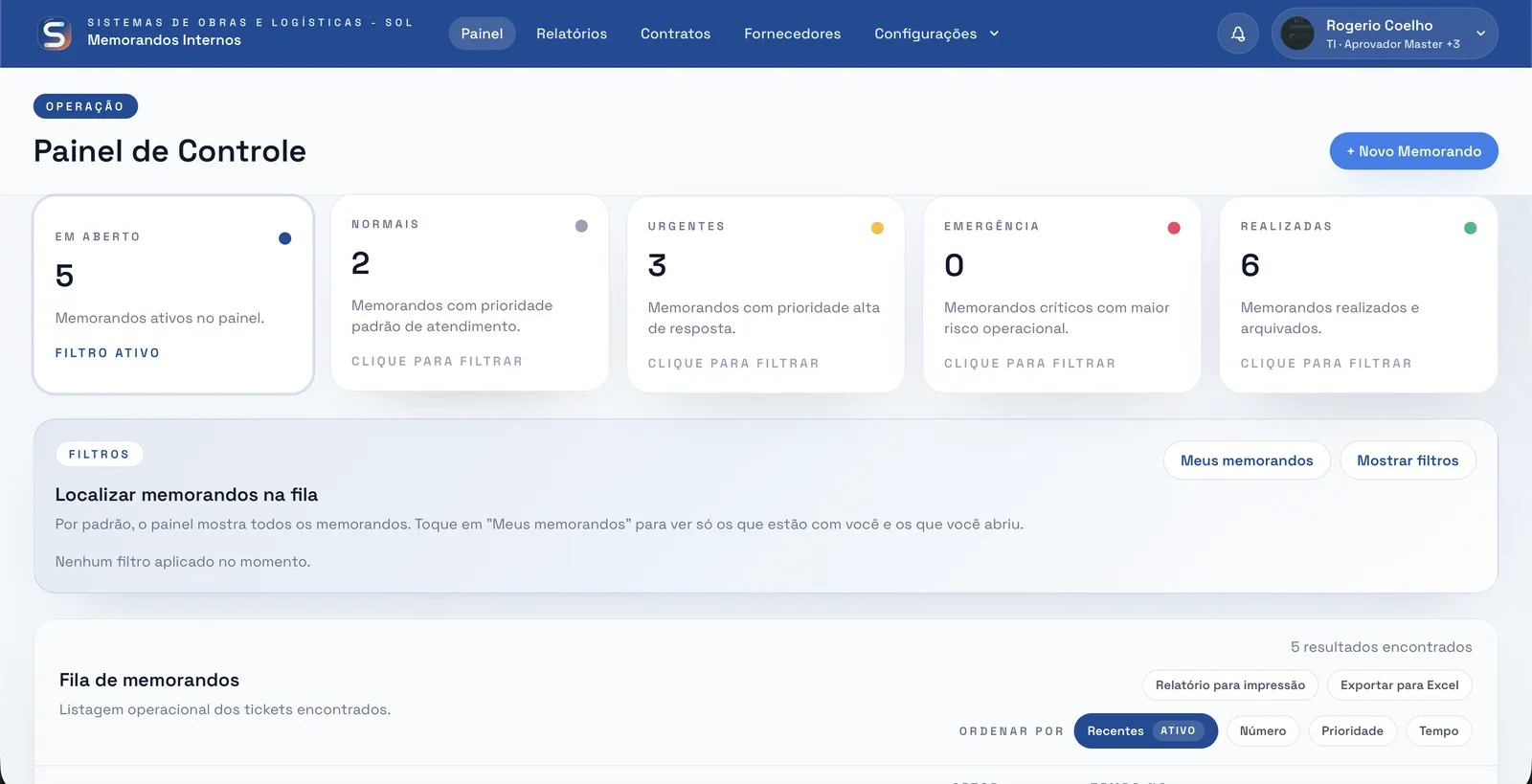Open the notifications bell

[x=1238, y=34]
